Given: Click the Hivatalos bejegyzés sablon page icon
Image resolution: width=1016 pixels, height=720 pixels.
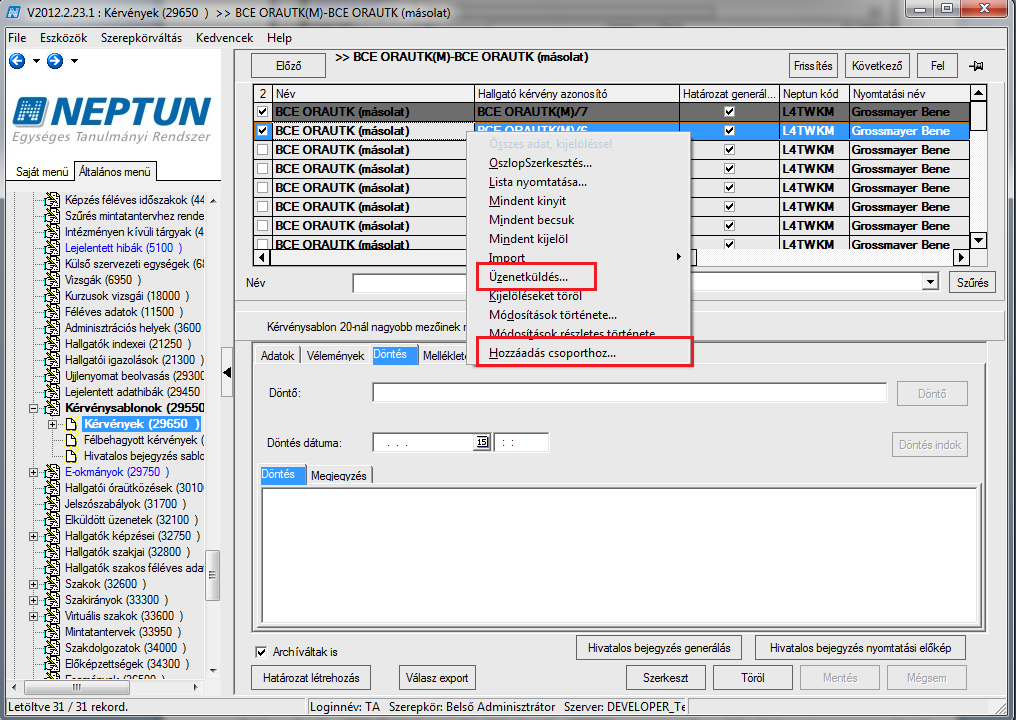Looking at the screenshot, I should pyautogui.click(x=72, y=456).
